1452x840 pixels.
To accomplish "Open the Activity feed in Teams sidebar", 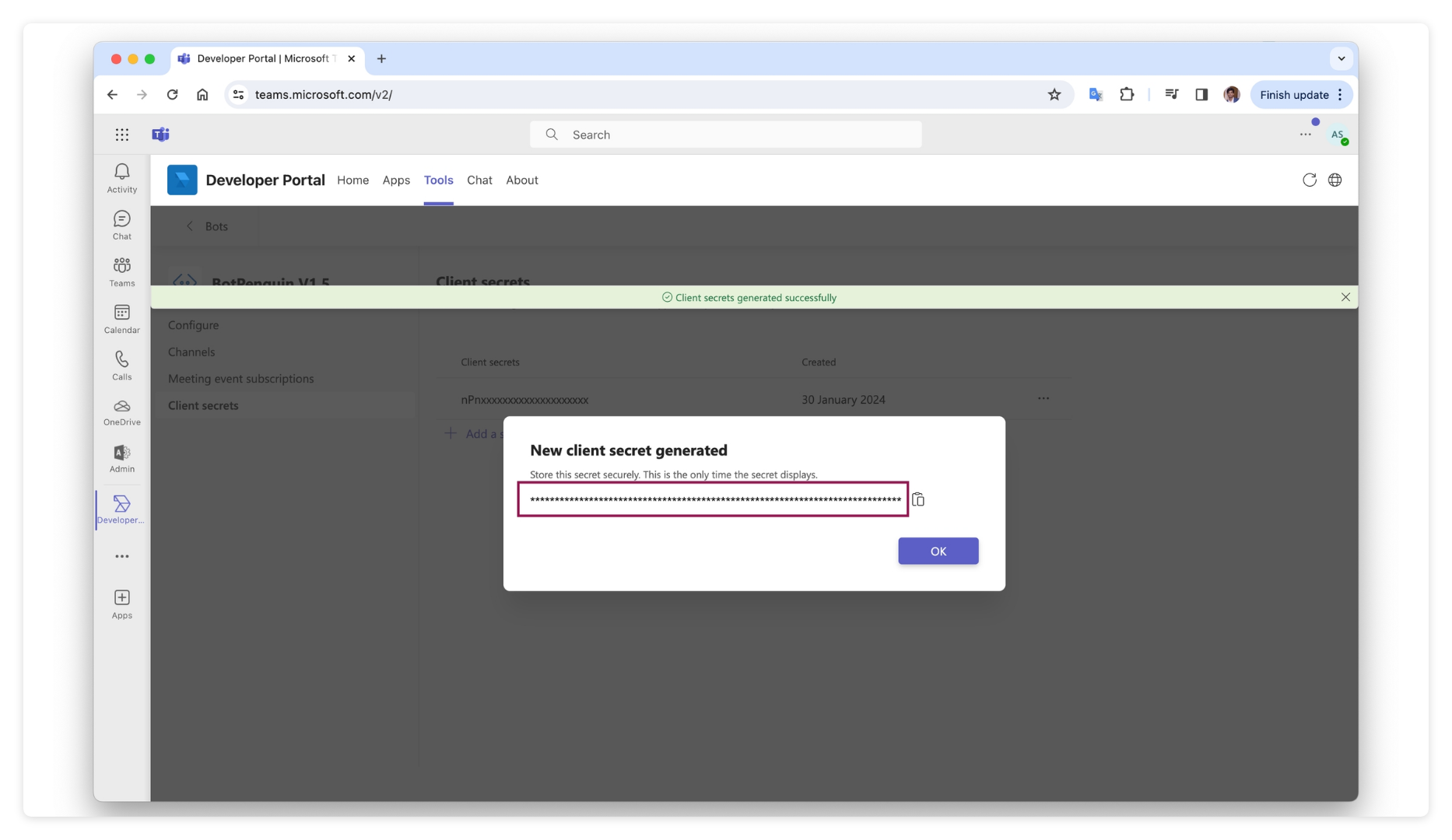I will (x=121, y=177).
